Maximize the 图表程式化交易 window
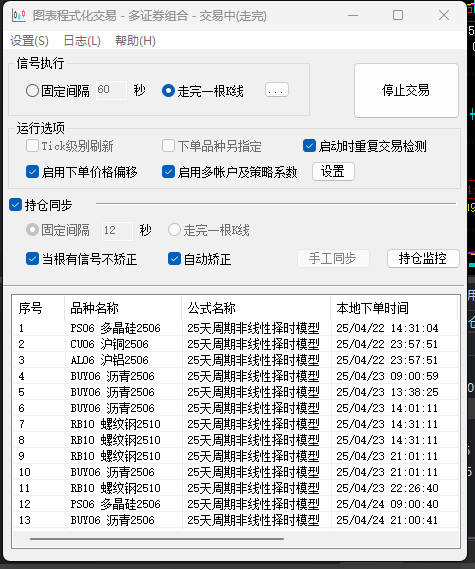 [398, 15]
